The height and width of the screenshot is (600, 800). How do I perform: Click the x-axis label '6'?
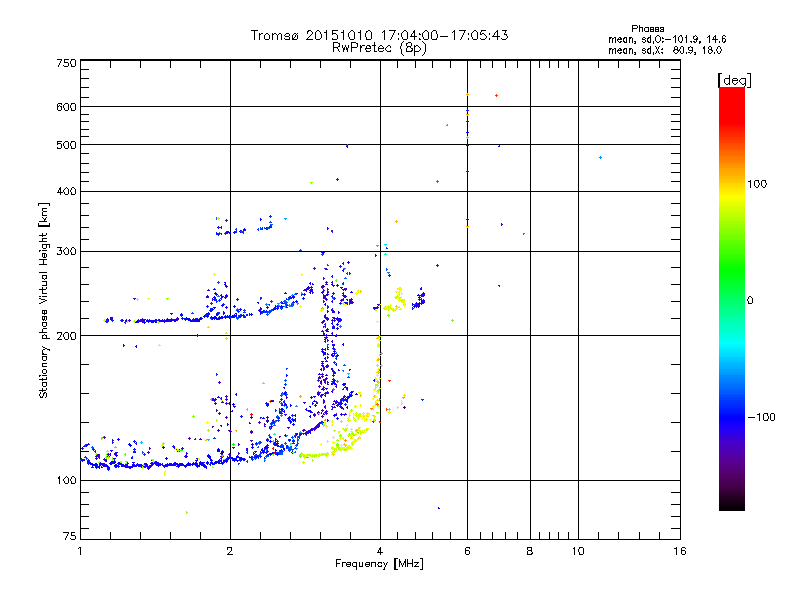(467, 551)
